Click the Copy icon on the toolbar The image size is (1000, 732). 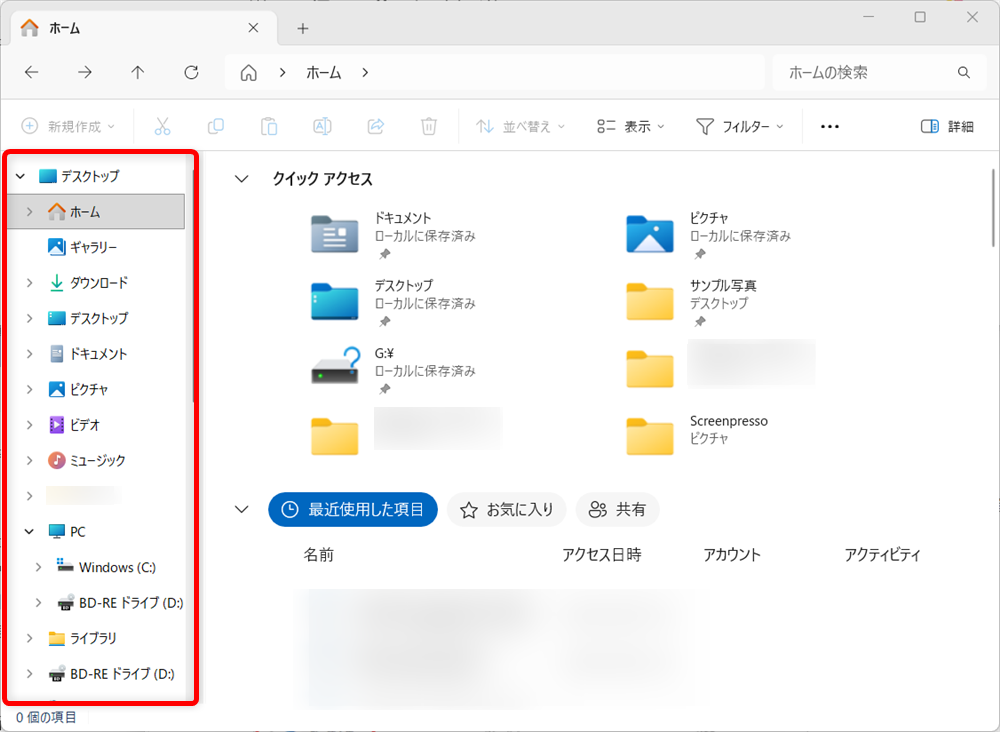(x=216, y=126)
